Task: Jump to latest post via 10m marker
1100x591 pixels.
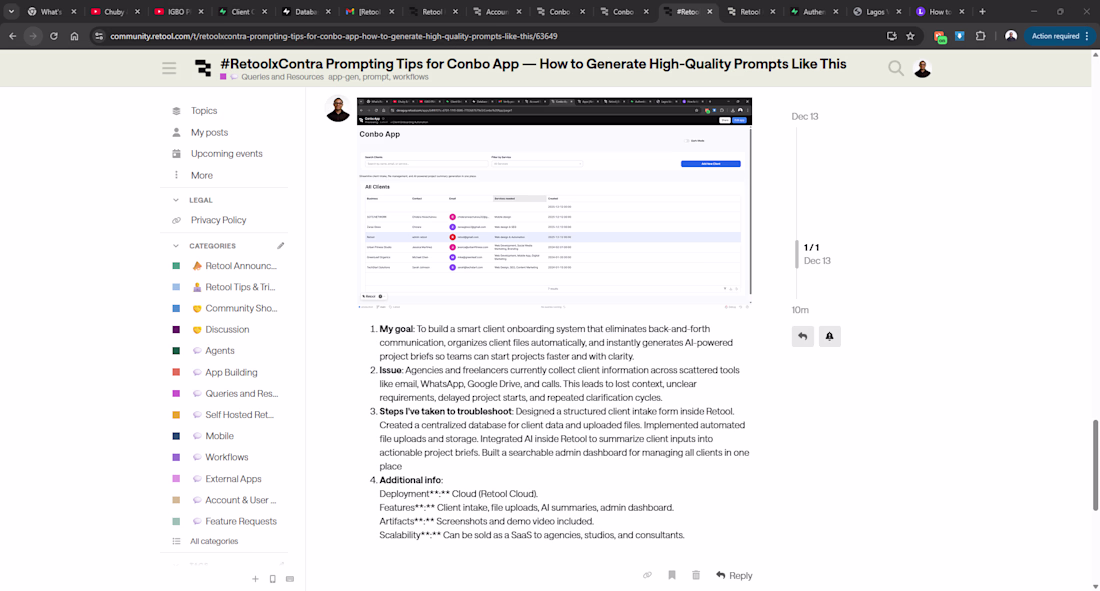Action: click(x=800, y=310)
